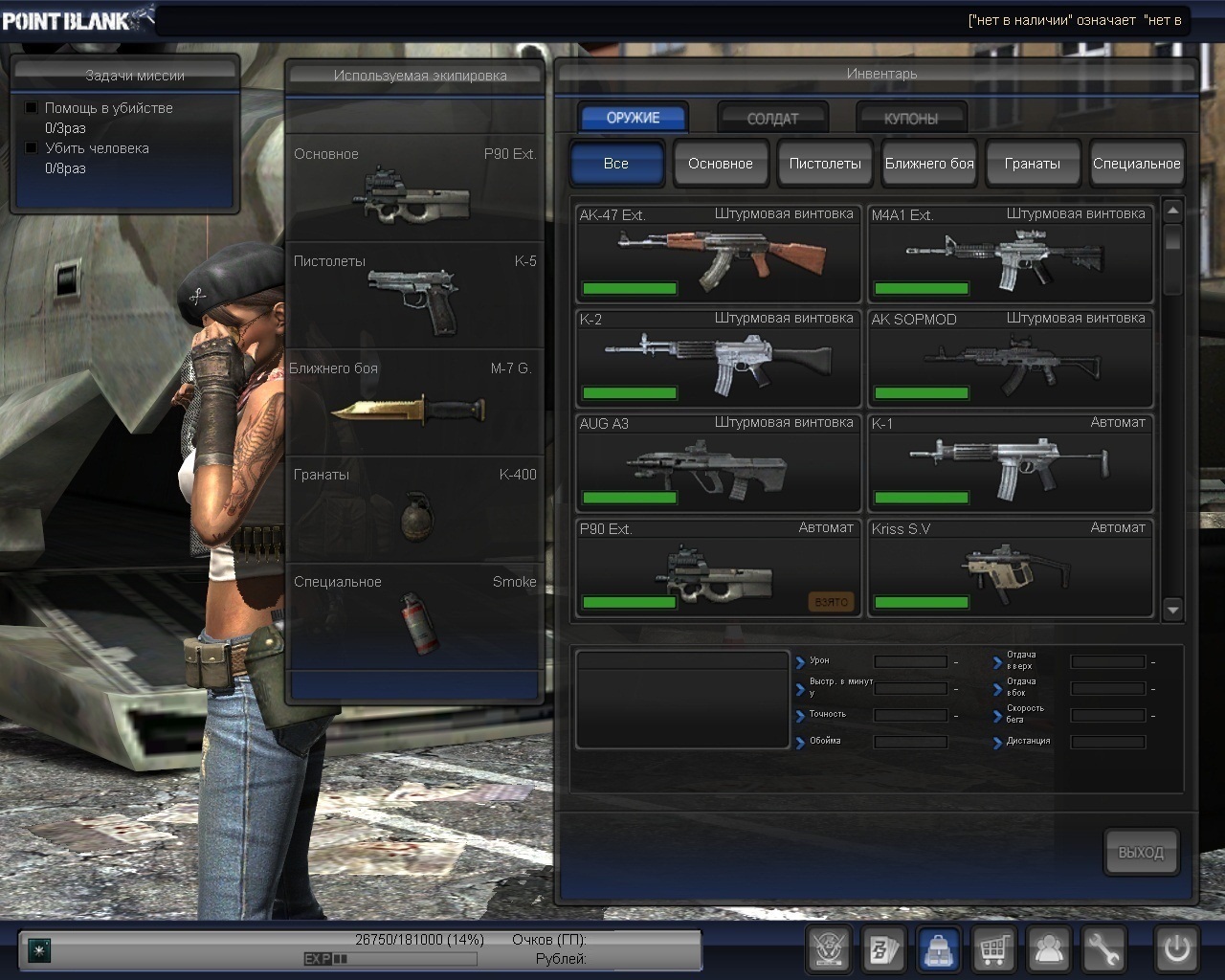Select the equipped Smoke special slot
Viewport: 1225px width, 980px height.
(x=415, y=616)
